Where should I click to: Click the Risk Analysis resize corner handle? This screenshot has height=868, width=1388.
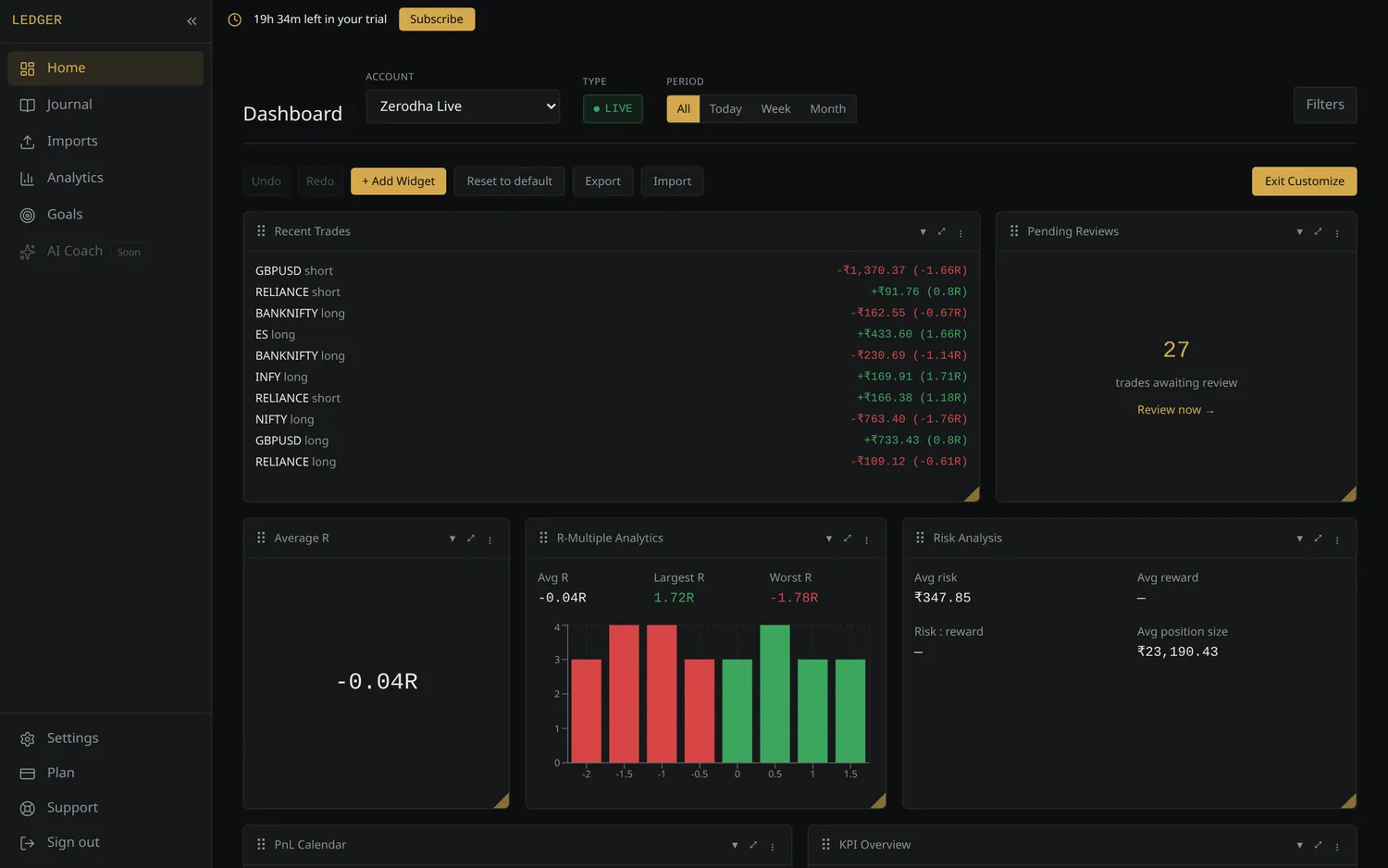(x=1348, y=800)
